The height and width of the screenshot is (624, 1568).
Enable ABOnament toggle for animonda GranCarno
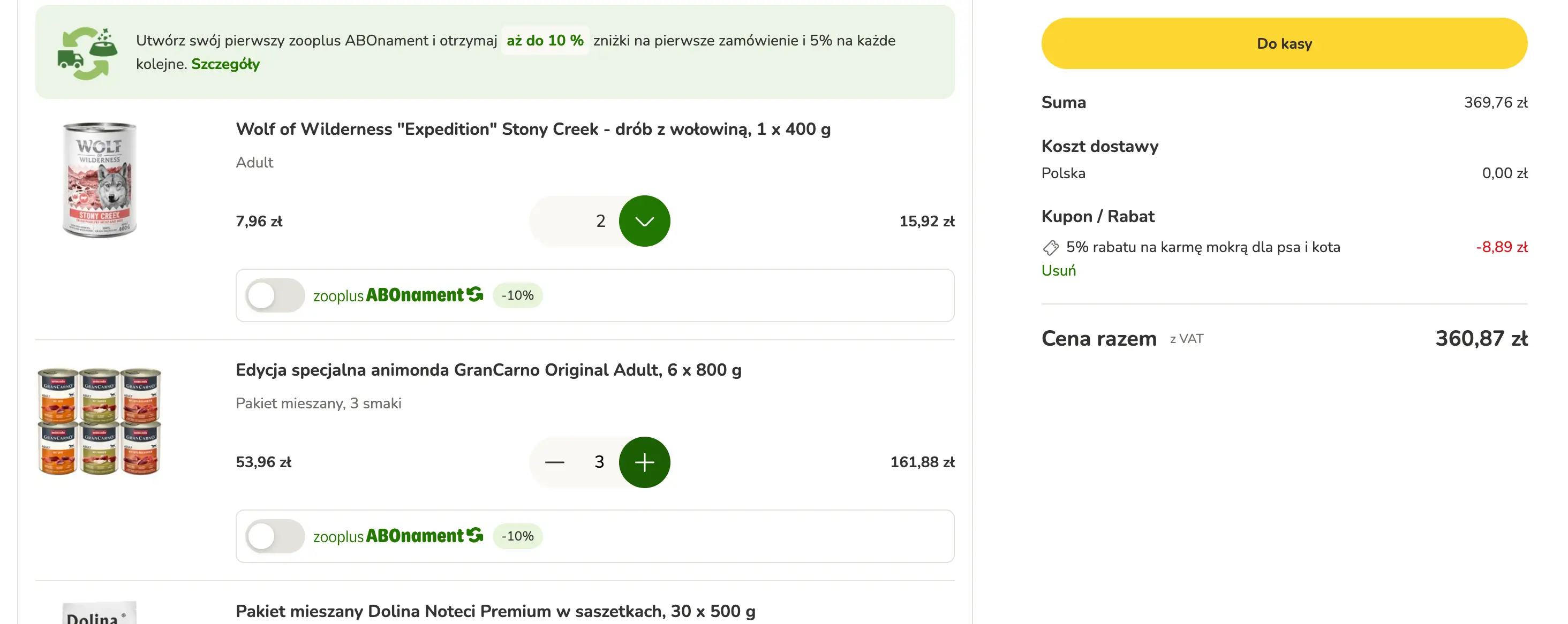[275, 536]
